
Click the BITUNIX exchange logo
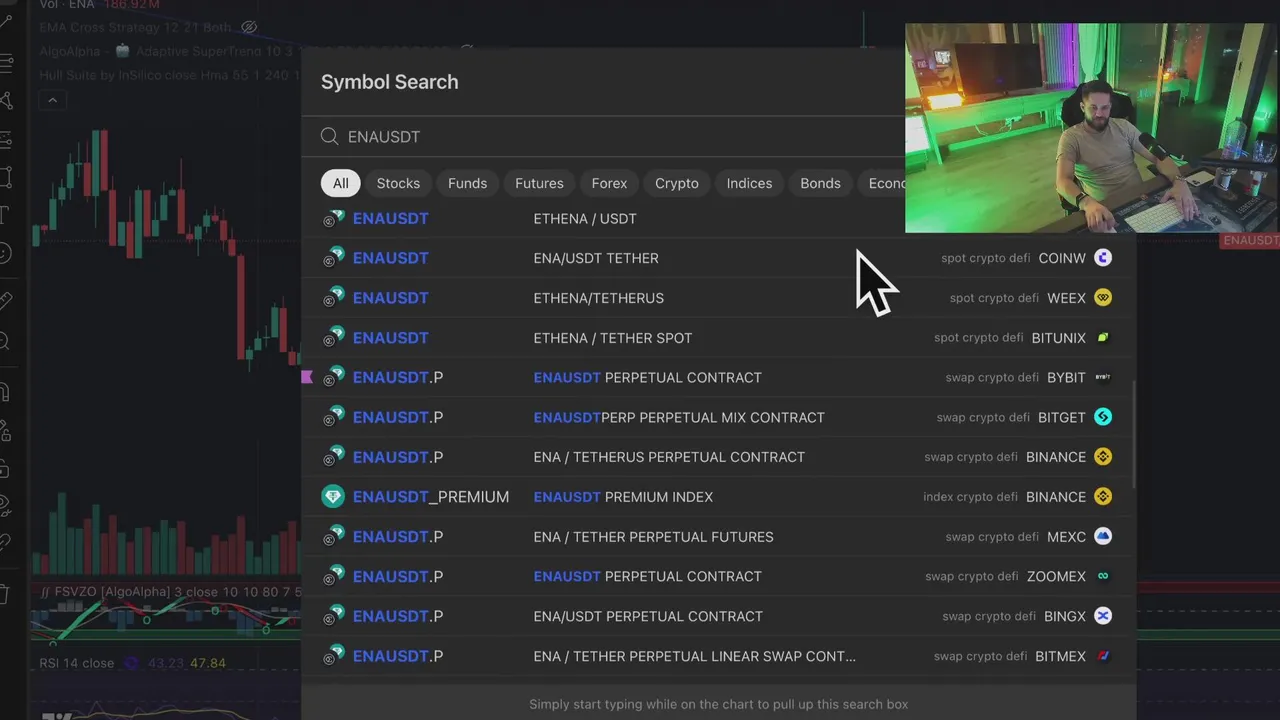(1103, 338)
